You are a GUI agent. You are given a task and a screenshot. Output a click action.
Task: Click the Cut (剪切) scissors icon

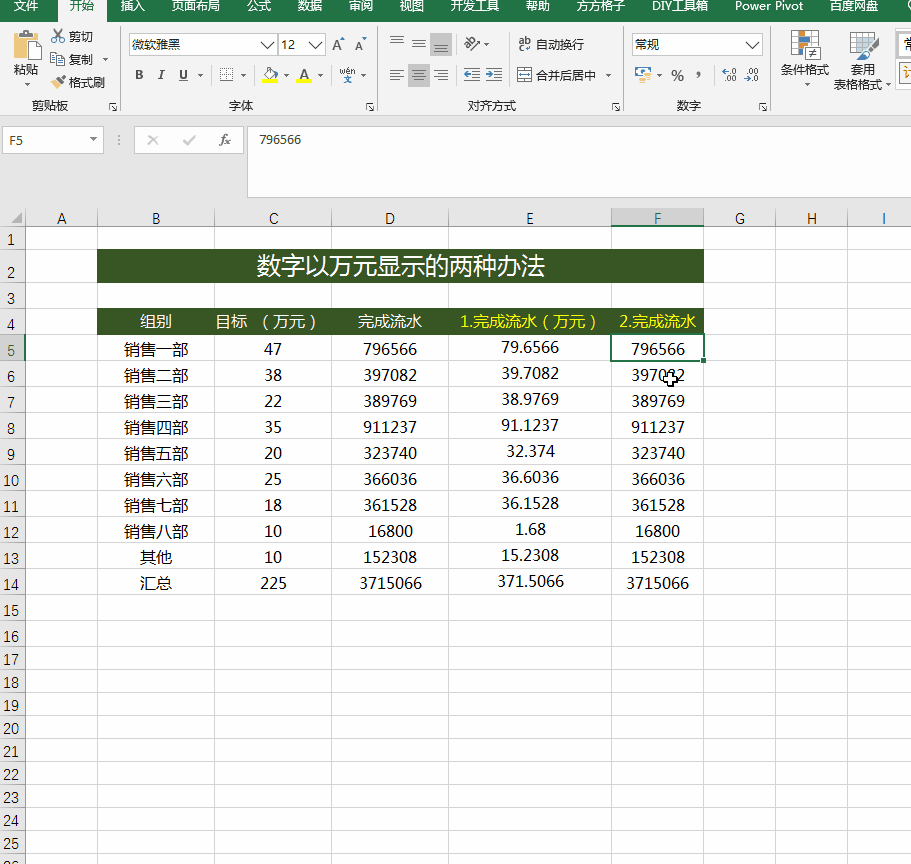[x=58, y=36]
